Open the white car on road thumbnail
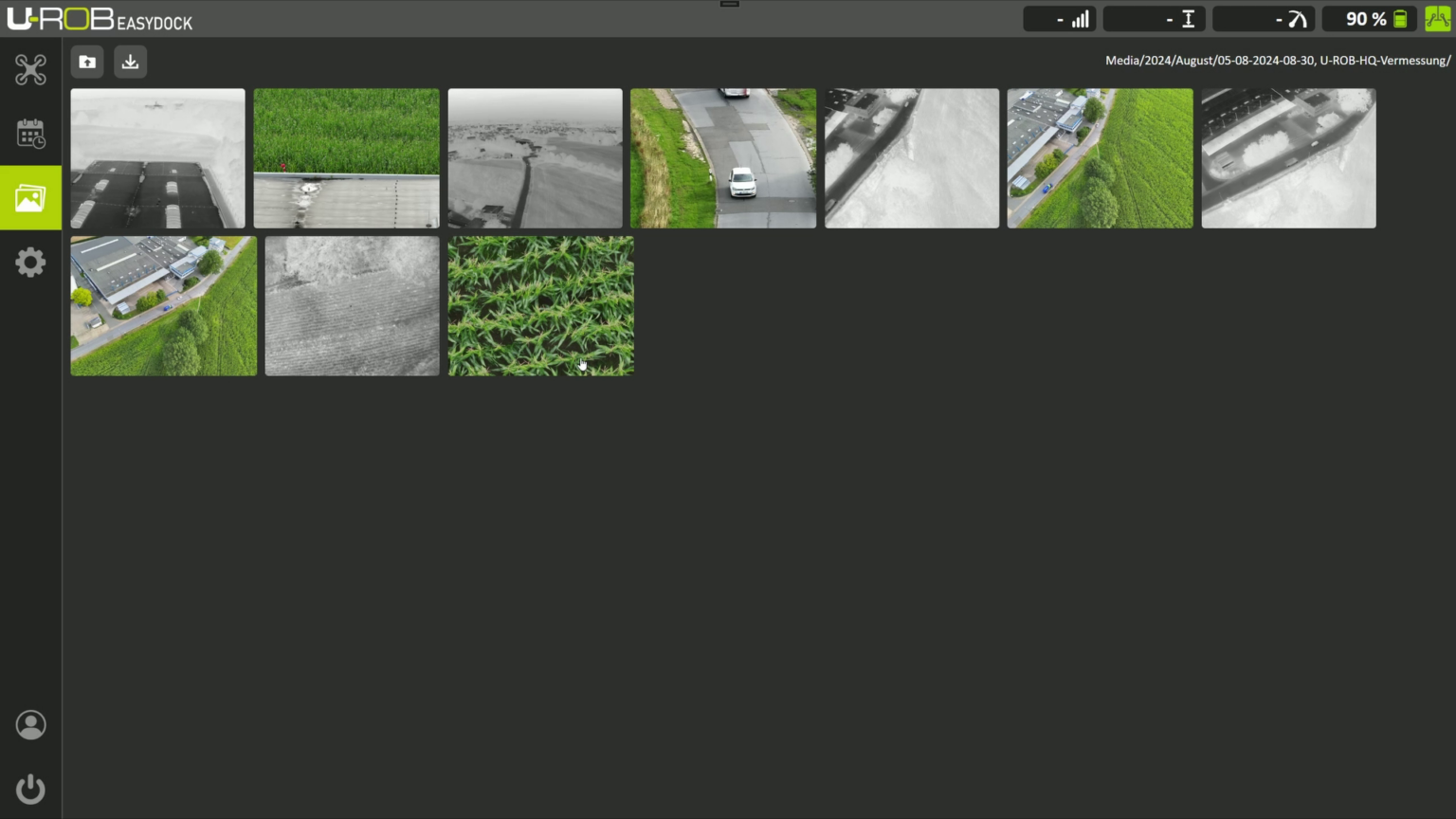The height and width of the screenshot is (819, 1456). pos(723,158)
